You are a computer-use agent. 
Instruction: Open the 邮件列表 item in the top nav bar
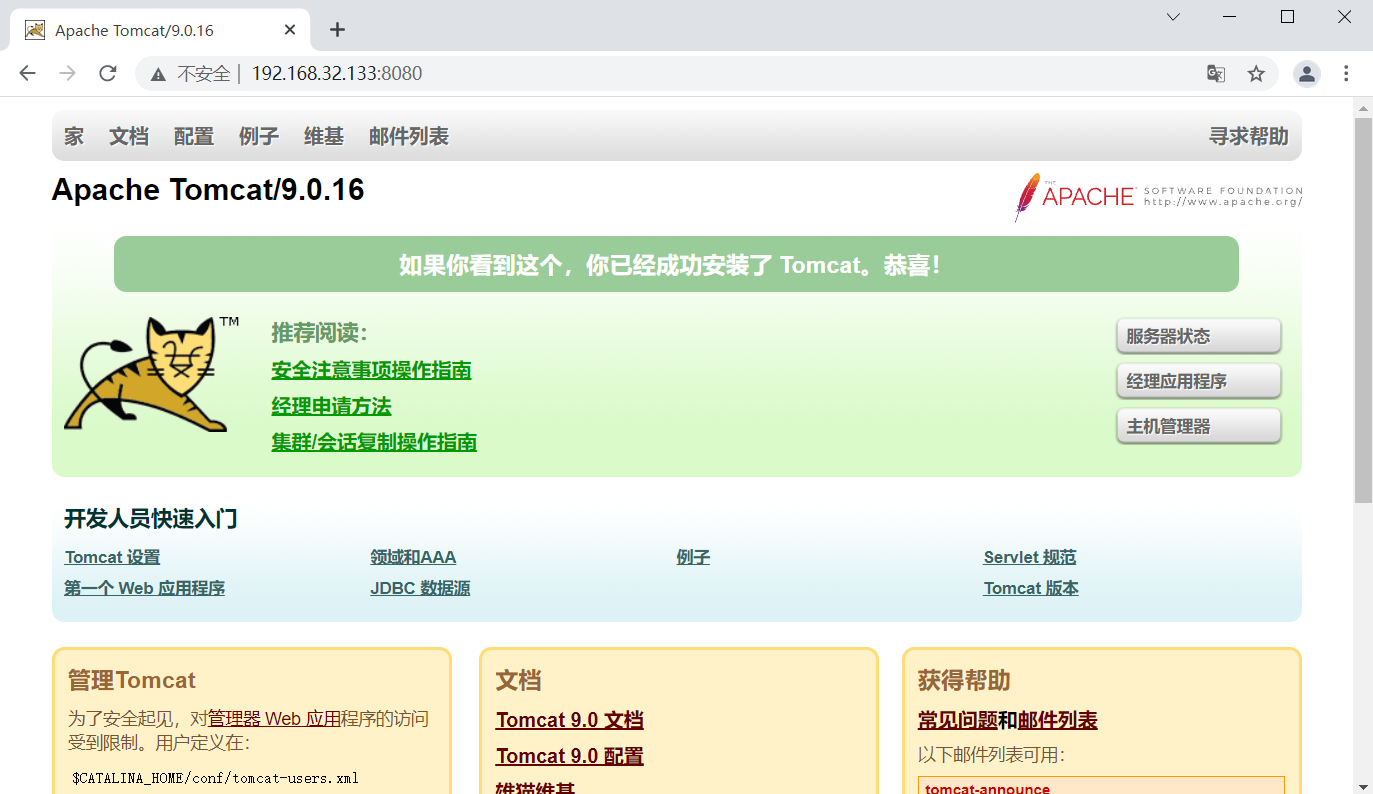tap(409, 136)
